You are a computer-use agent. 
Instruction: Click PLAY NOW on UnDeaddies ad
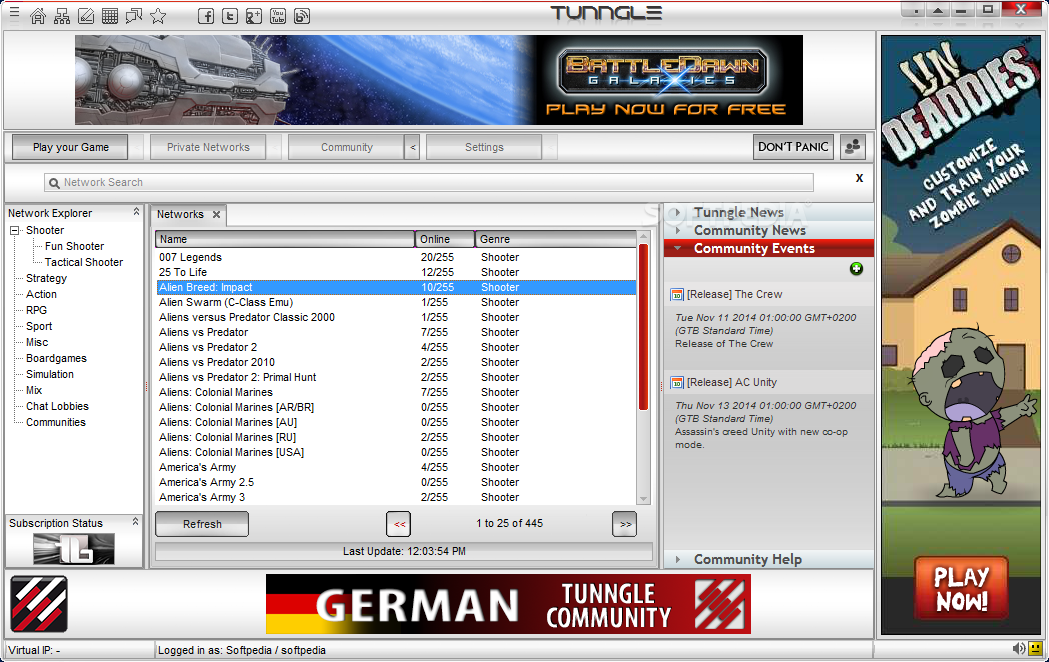coord(961,588)
